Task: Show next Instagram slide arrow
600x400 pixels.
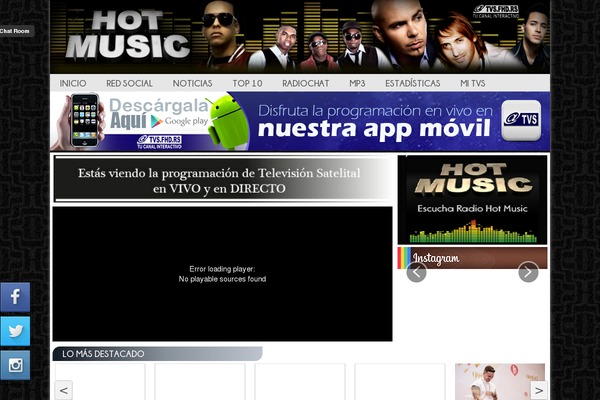Action: point(528,272)
